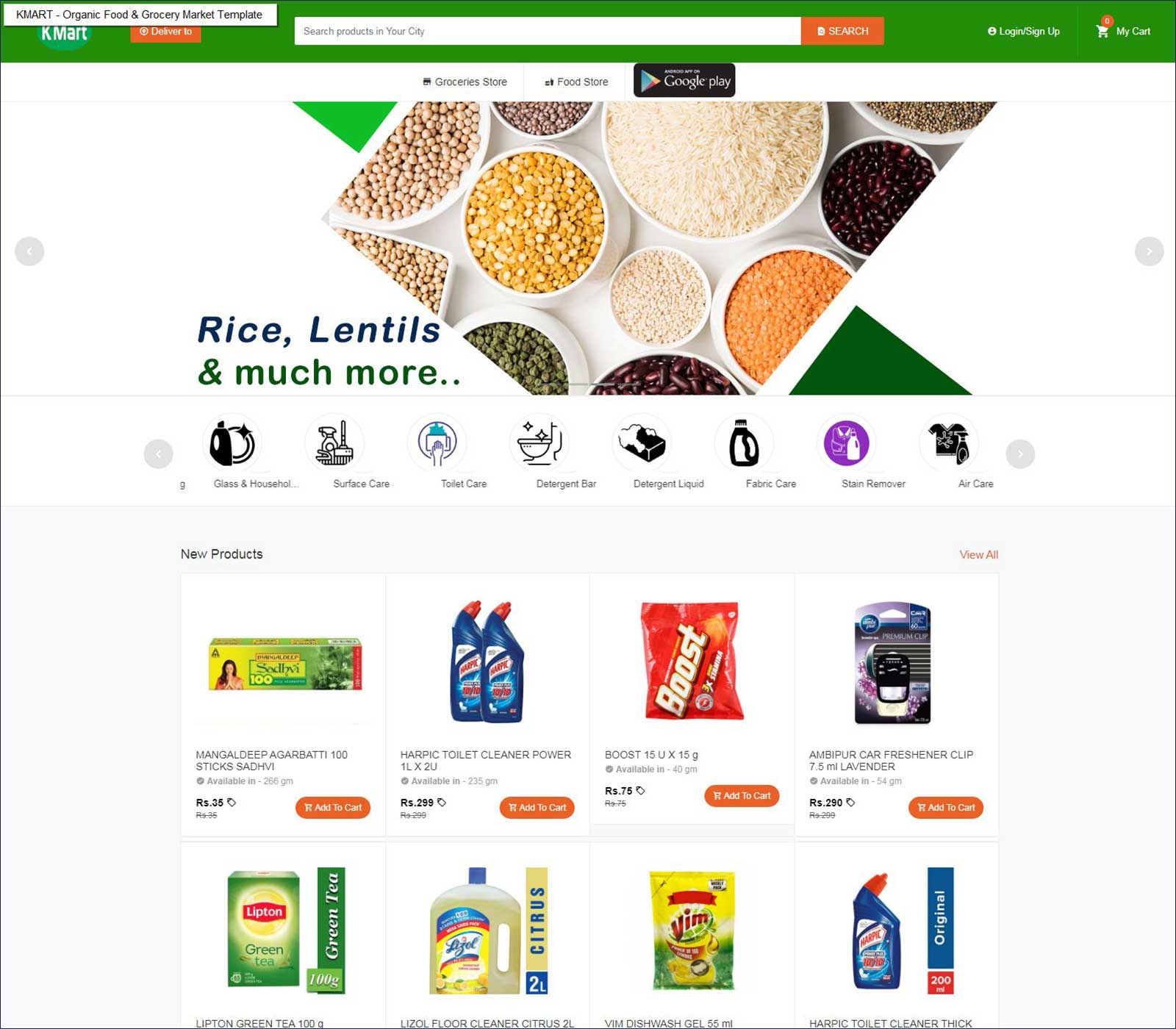Open the Google Play app badge

pos(684,81)
